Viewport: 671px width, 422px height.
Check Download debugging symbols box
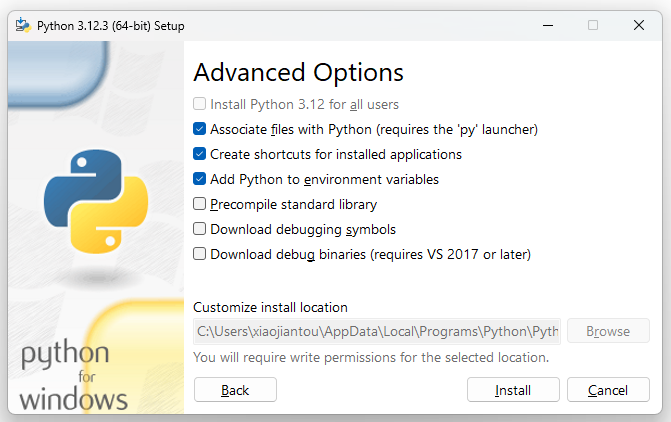click(x=200, y=229)
